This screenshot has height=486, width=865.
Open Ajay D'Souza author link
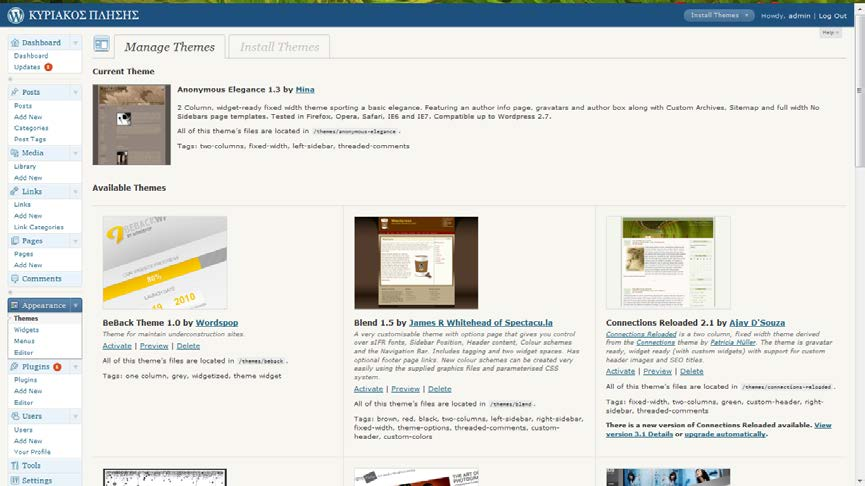(757, 323)
